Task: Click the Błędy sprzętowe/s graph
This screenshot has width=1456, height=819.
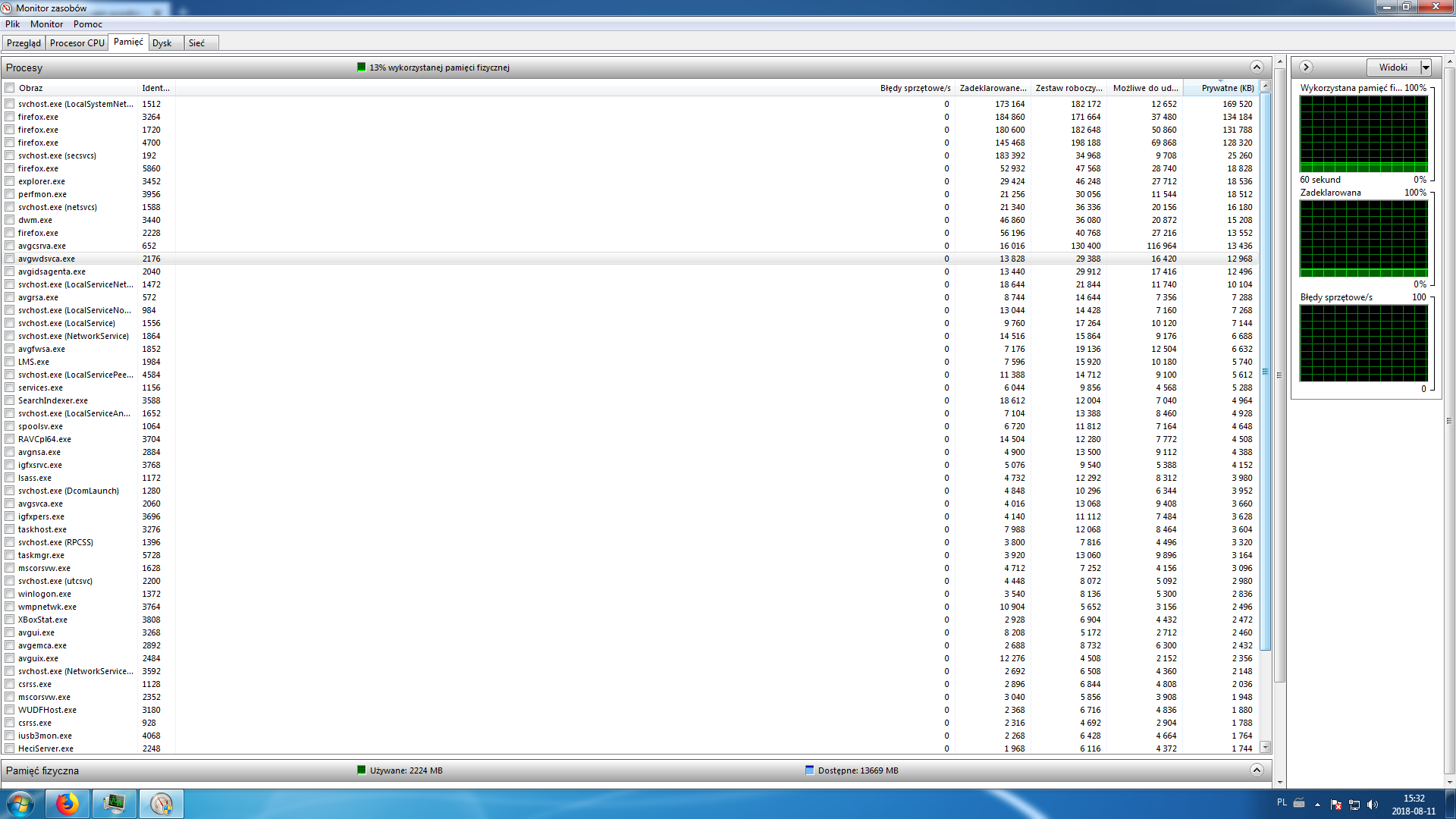Action: [1363, 343]
